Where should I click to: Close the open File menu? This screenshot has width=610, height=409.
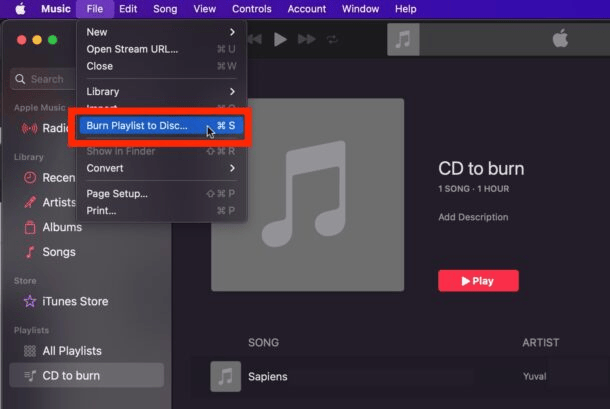tap(95, 9)
